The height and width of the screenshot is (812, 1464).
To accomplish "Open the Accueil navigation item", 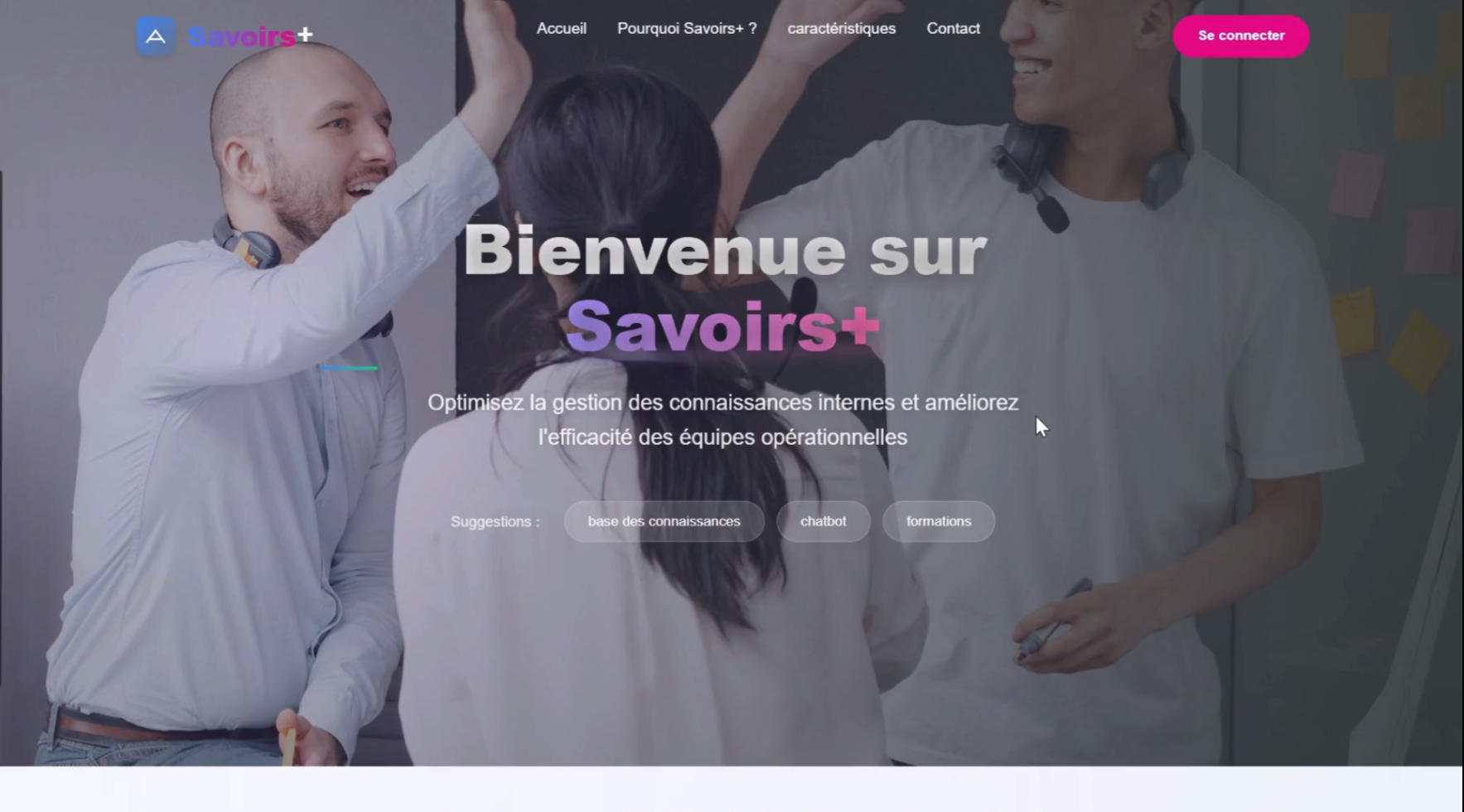I will point(561,28).
